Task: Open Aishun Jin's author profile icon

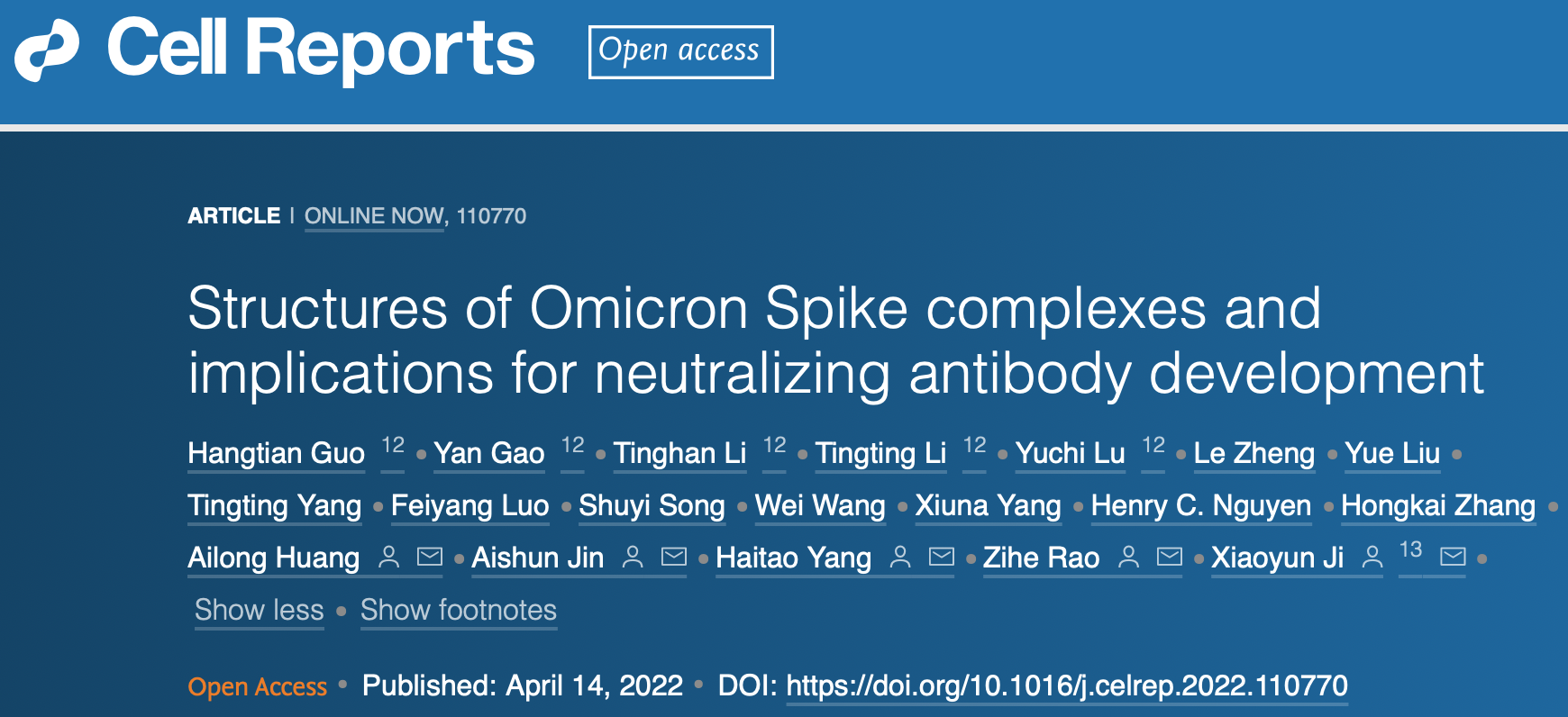Action: click(633, 557)
